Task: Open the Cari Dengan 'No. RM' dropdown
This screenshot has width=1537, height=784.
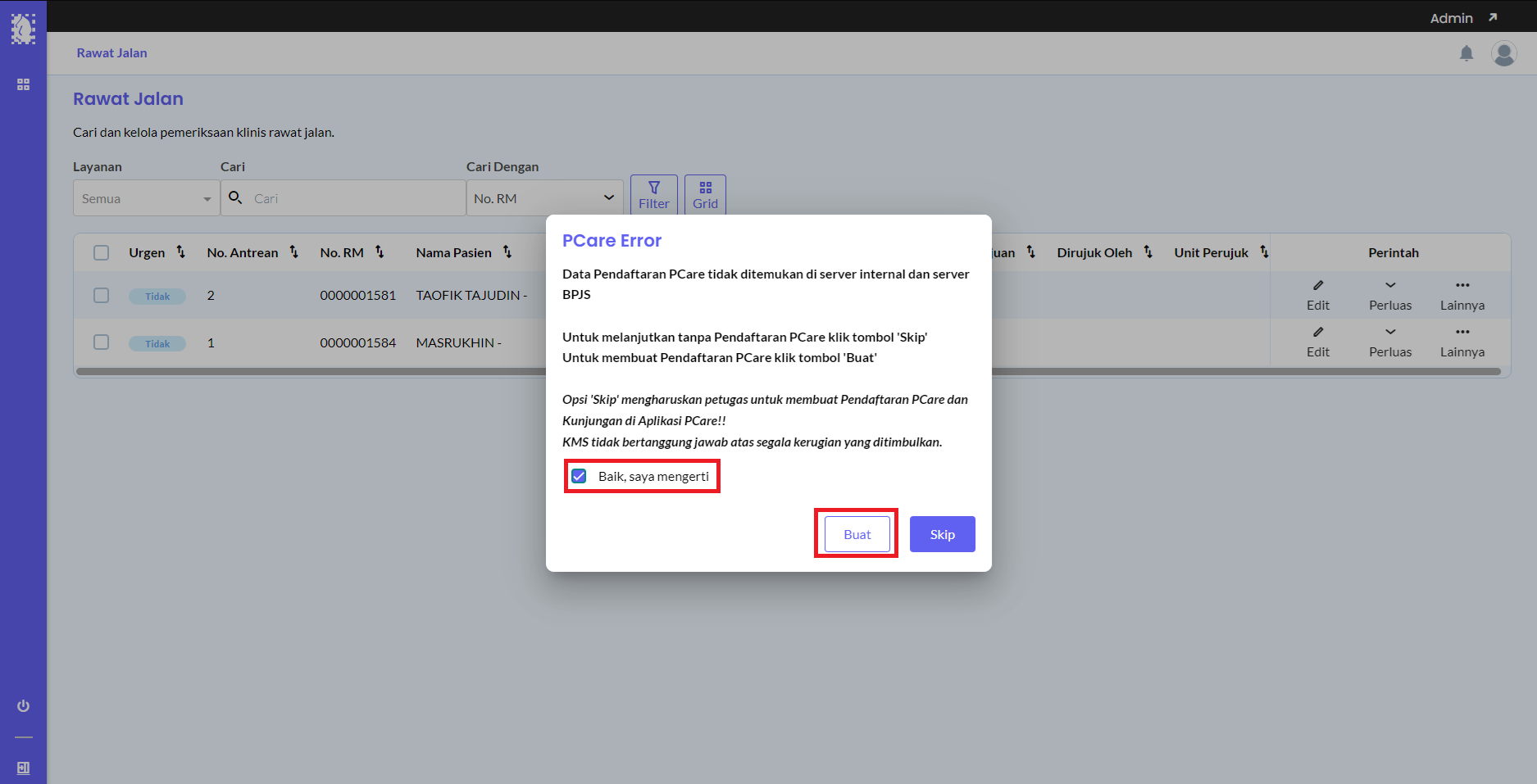Action: click(x=545, y=198)
